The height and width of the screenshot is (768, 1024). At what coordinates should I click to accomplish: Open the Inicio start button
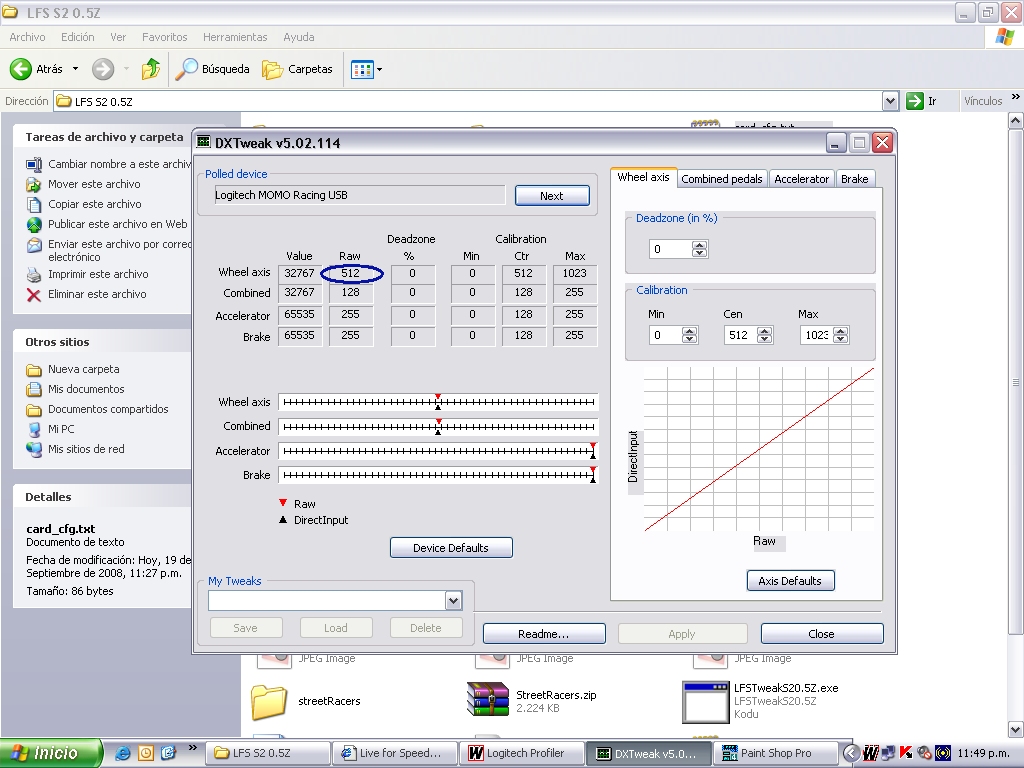[x=51, y=753]
